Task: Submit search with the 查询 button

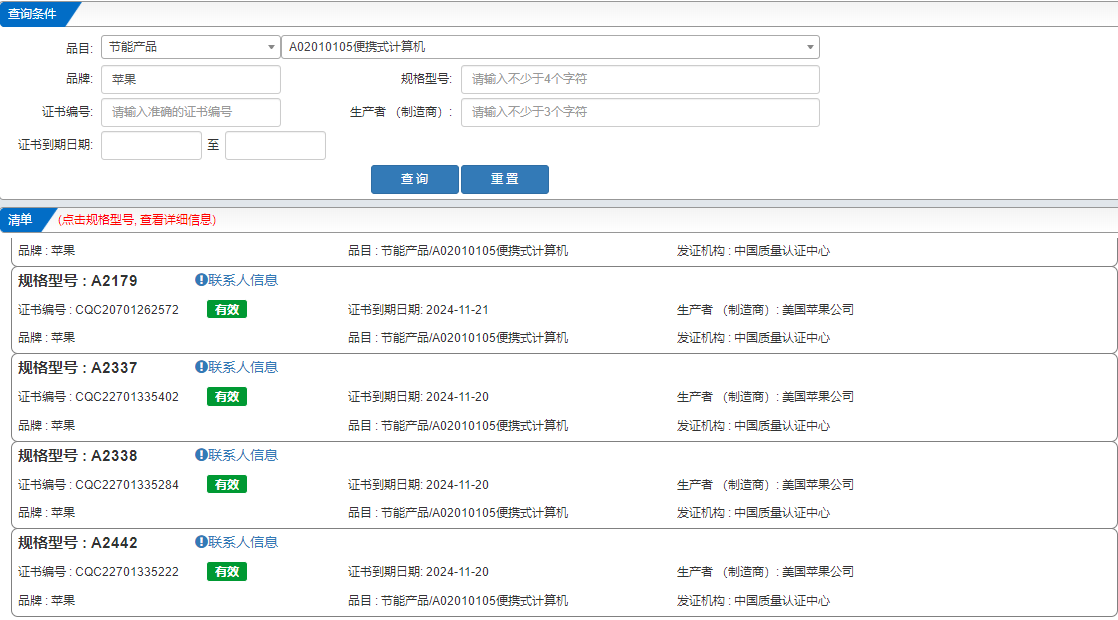Action: pyautogui.click(x=414, y=179)
